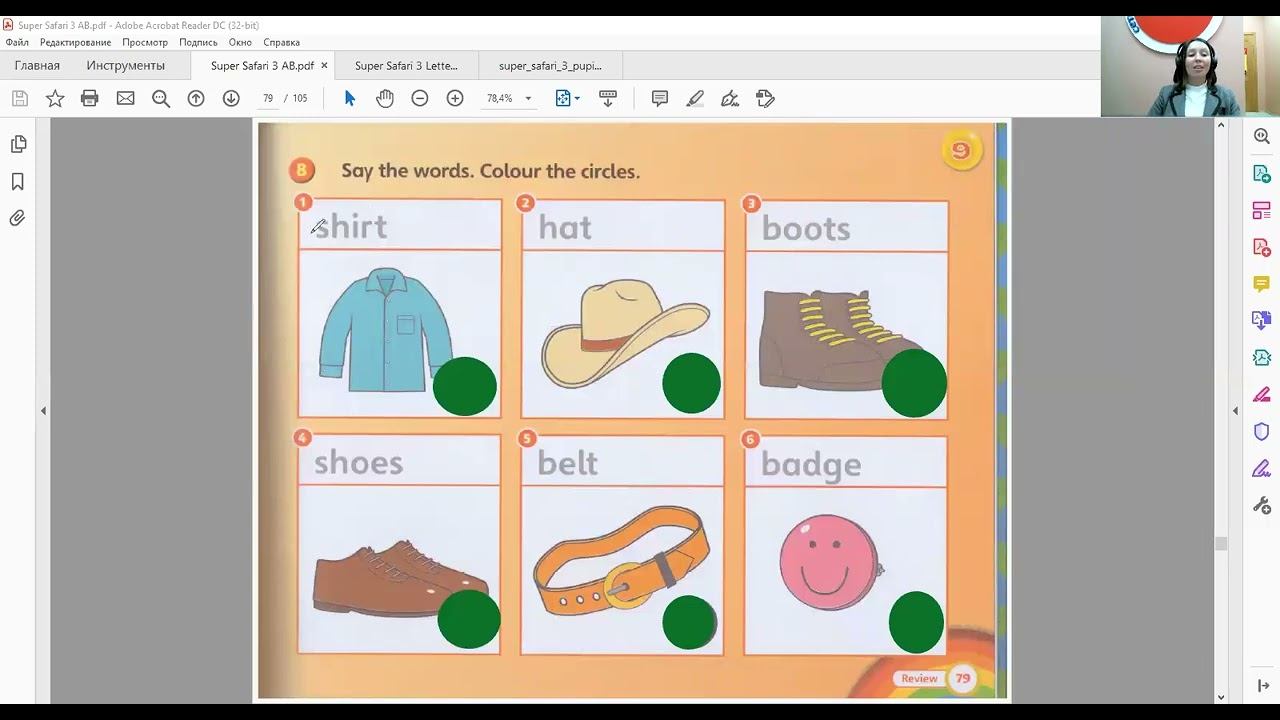
Task: Zoom out with the minus button
Action: [420, 98]
